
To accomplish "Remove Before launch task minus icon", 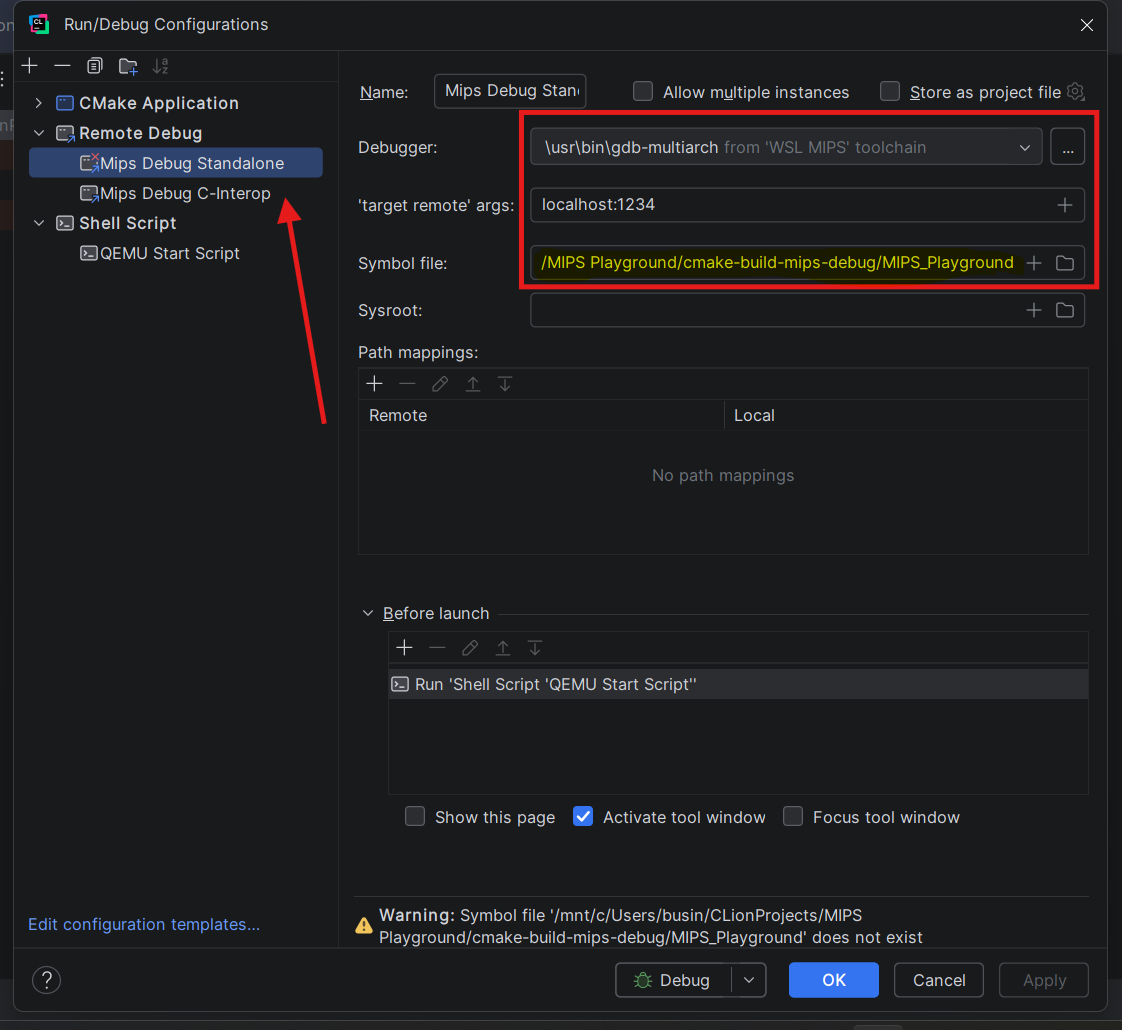I will (x=437, y=648).
